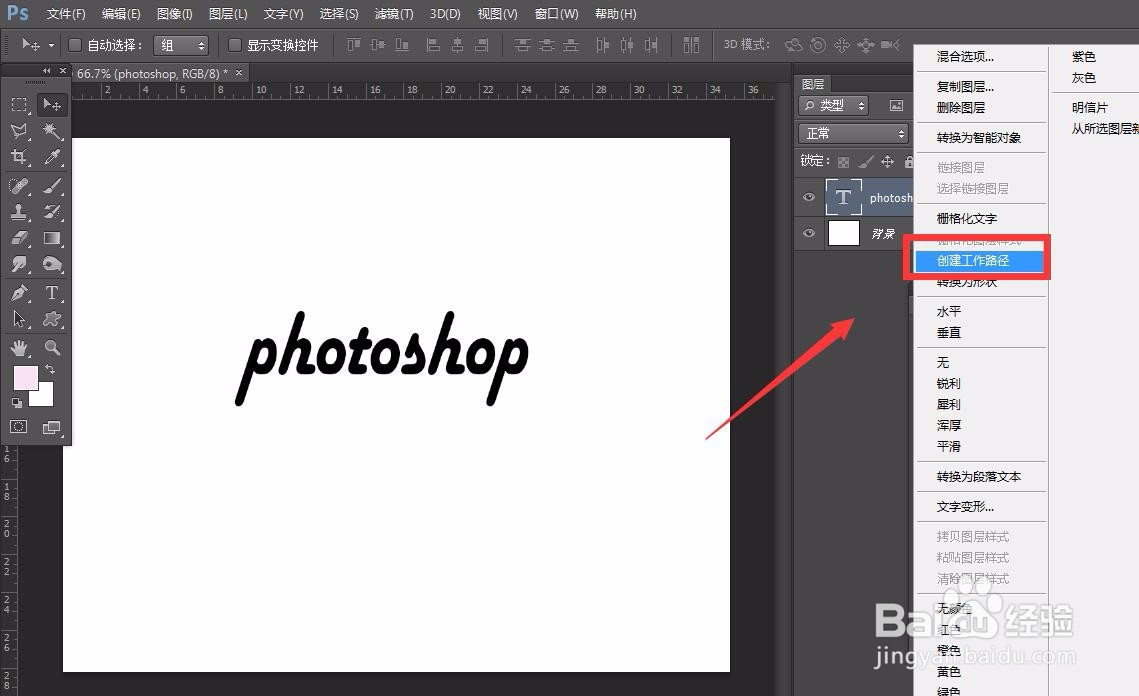Open the 滤镜(T) menu
This screenshot has height=696, width=1139.
pos(394,14)
